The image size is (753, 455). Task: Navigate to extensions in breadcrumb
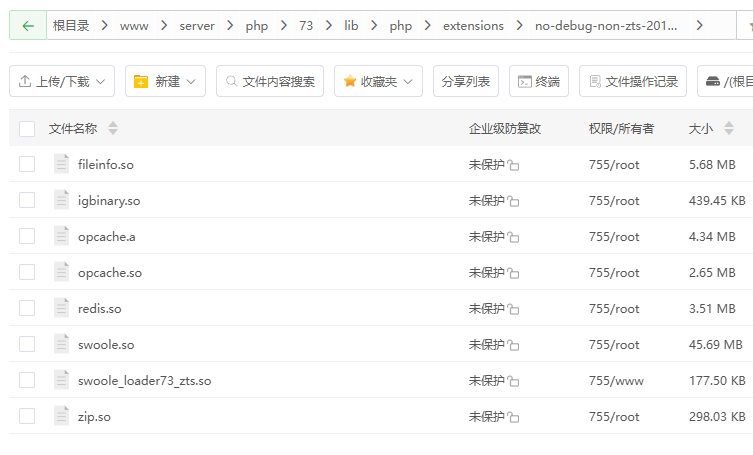click(x=474, y=26)
